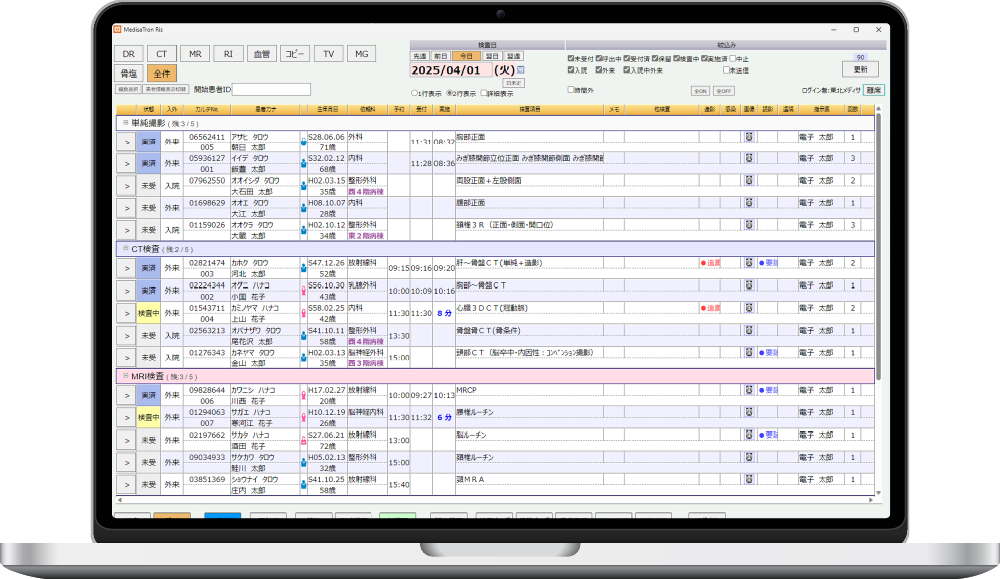Image resolution: width=1000 pixels, height=579 pixels.
Task: Check the 時間外 checkbox
Action: pos(571,90)
